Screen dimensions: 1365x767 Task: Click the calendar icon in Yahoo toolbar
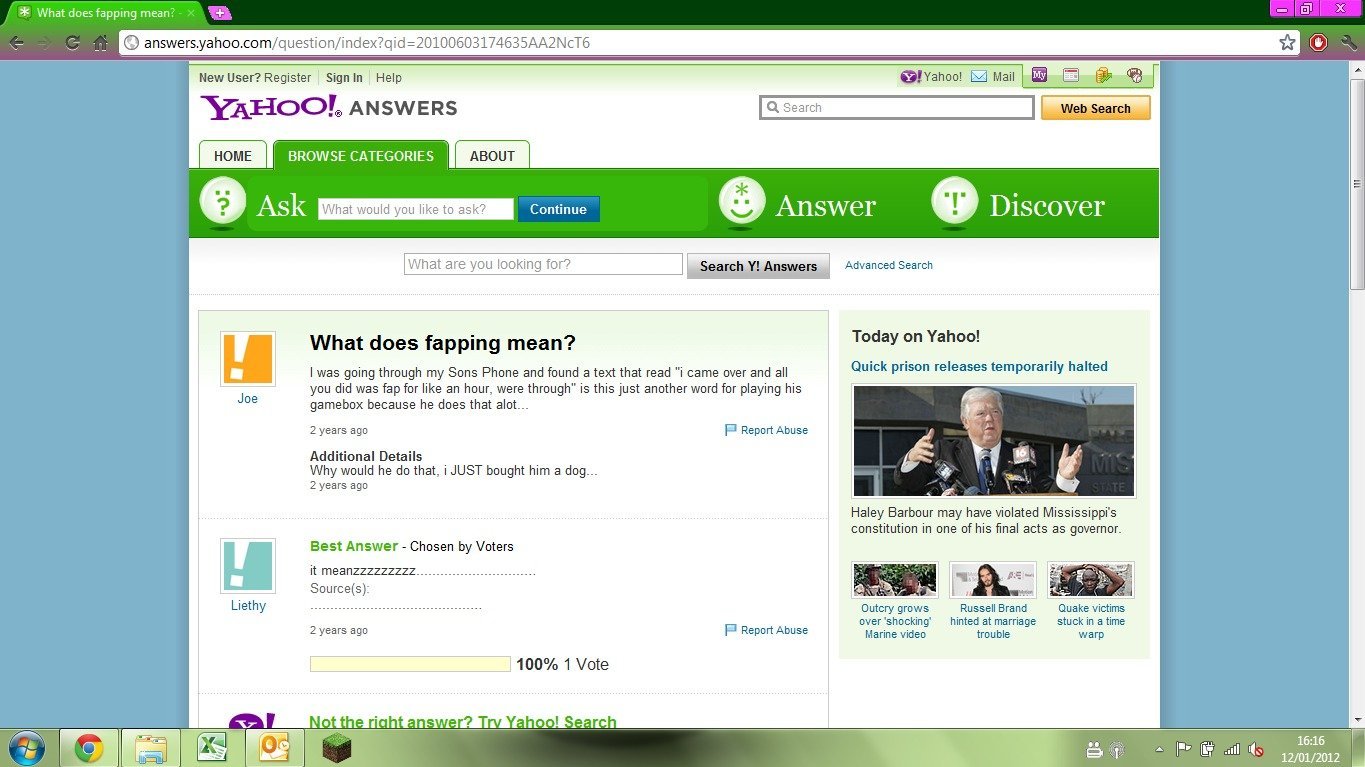click(1071, 75)
